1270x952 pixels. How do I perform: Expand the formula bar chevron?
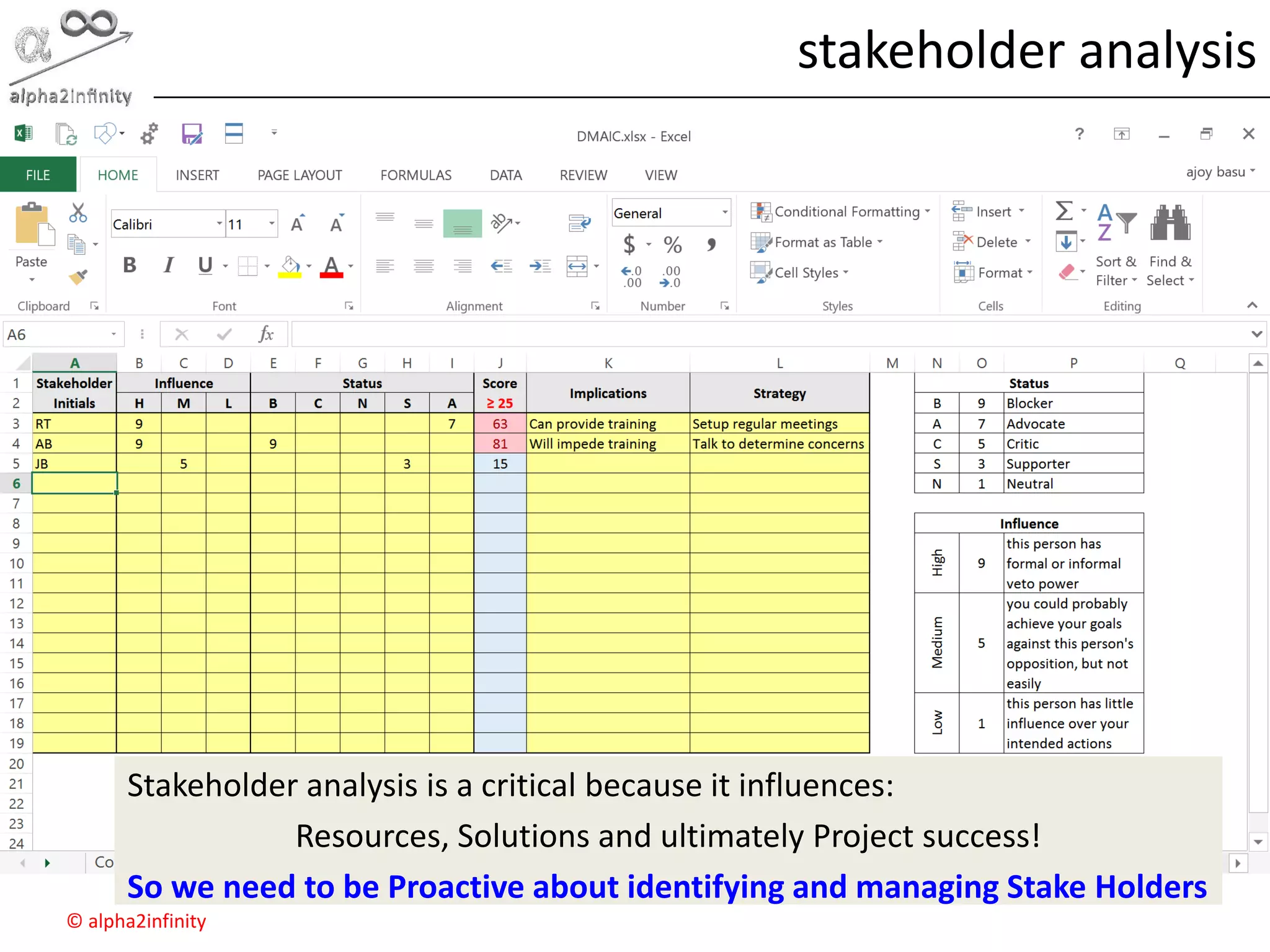pyautogui.click(x=1256, y=335)
